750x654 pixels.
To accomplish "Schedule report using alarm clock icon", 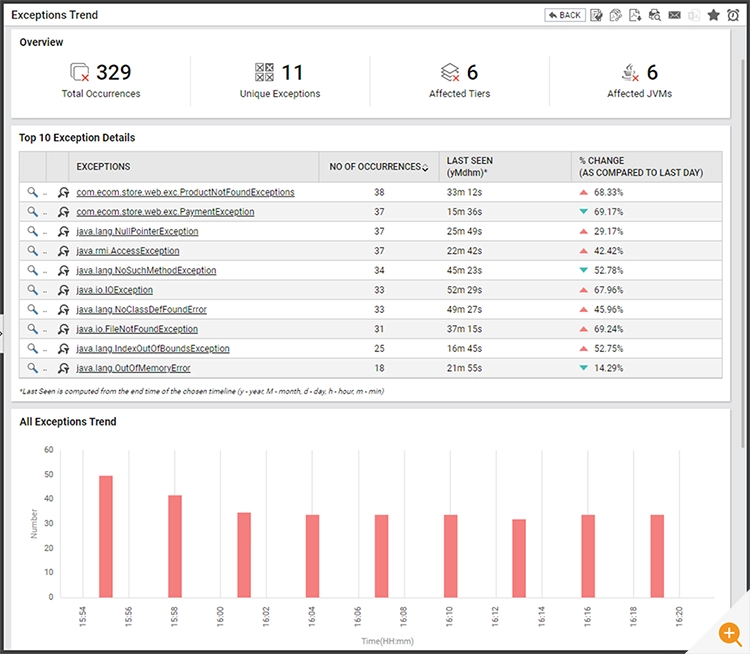I will click(x=733, y=15).
